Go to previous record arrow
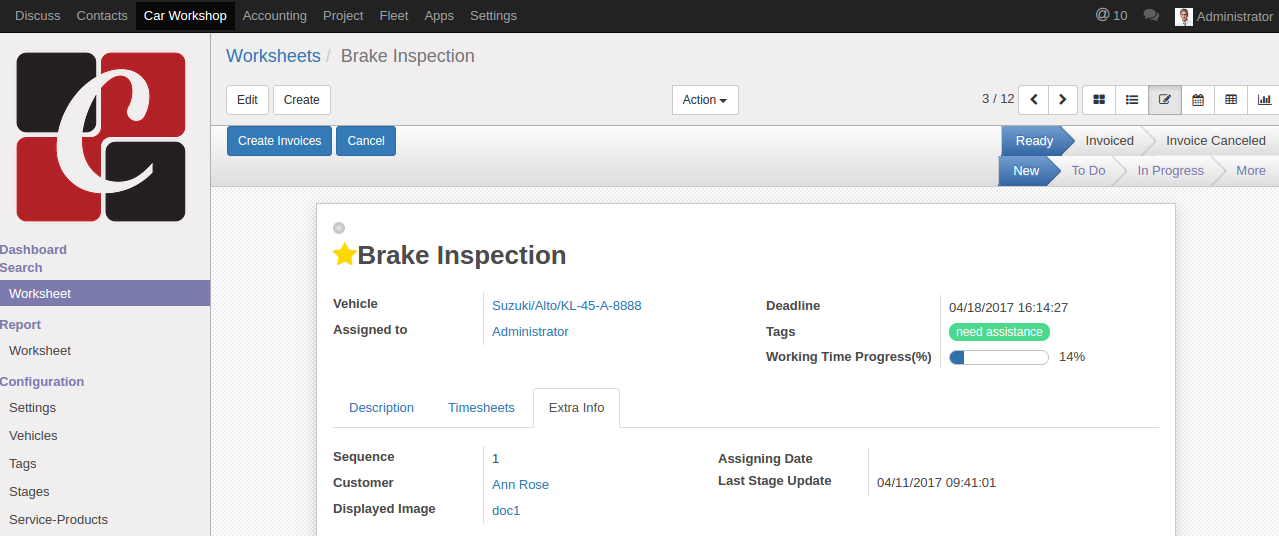This screenshot has width=1279, height=536. click(x=1034, y=100)
